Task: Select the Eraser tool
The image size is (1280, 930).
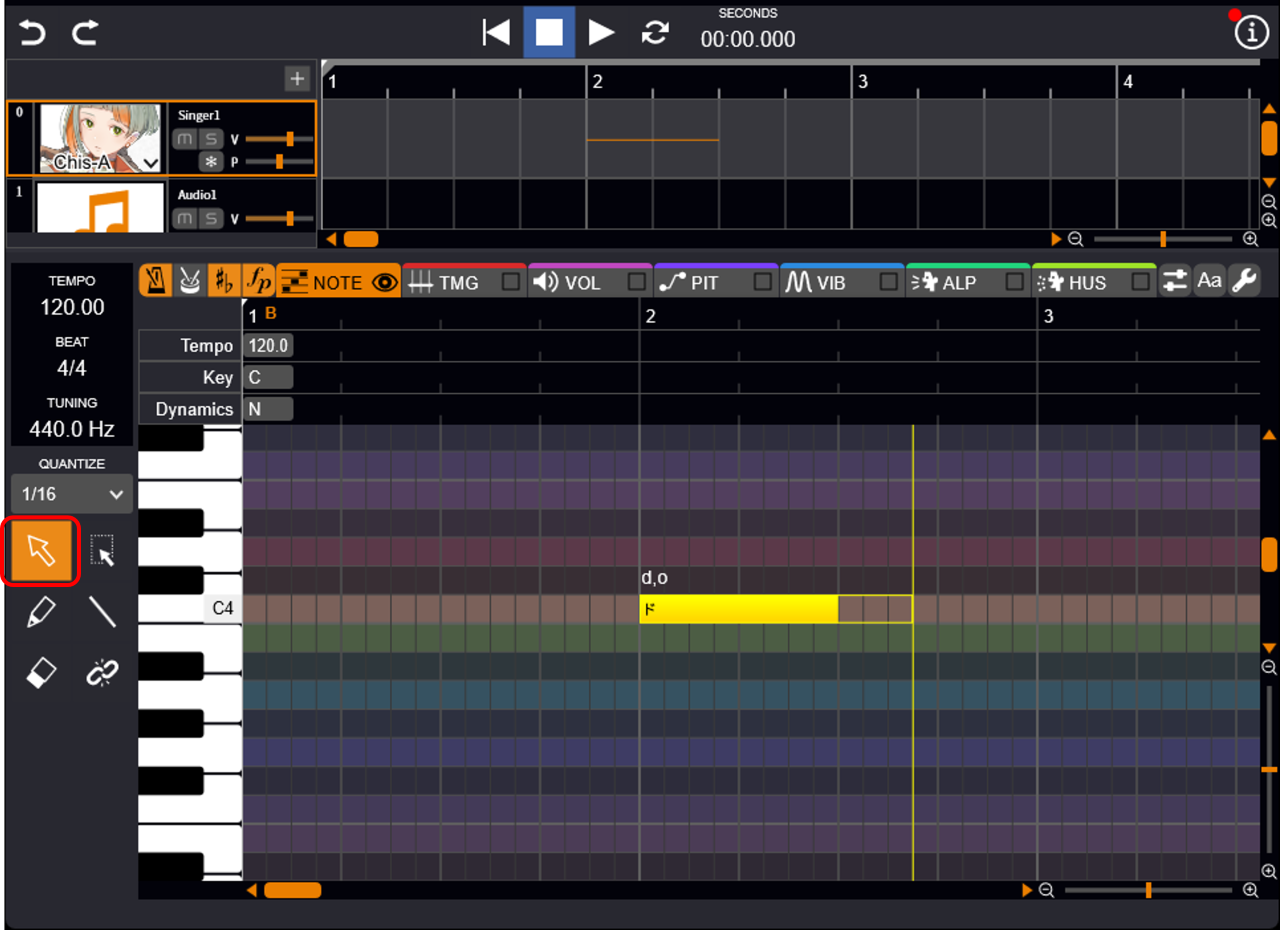Action: pyautogui.click(x=41, y=674)
